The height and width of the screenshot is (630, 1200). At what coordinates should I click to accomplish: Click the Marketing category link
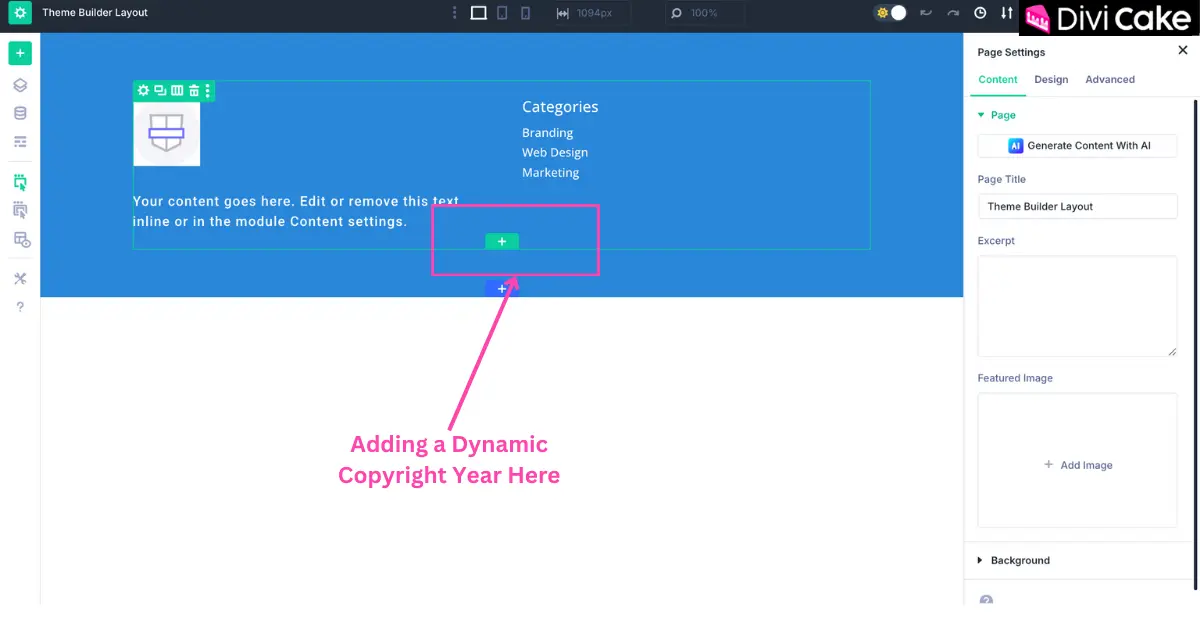tap(550, 173)
